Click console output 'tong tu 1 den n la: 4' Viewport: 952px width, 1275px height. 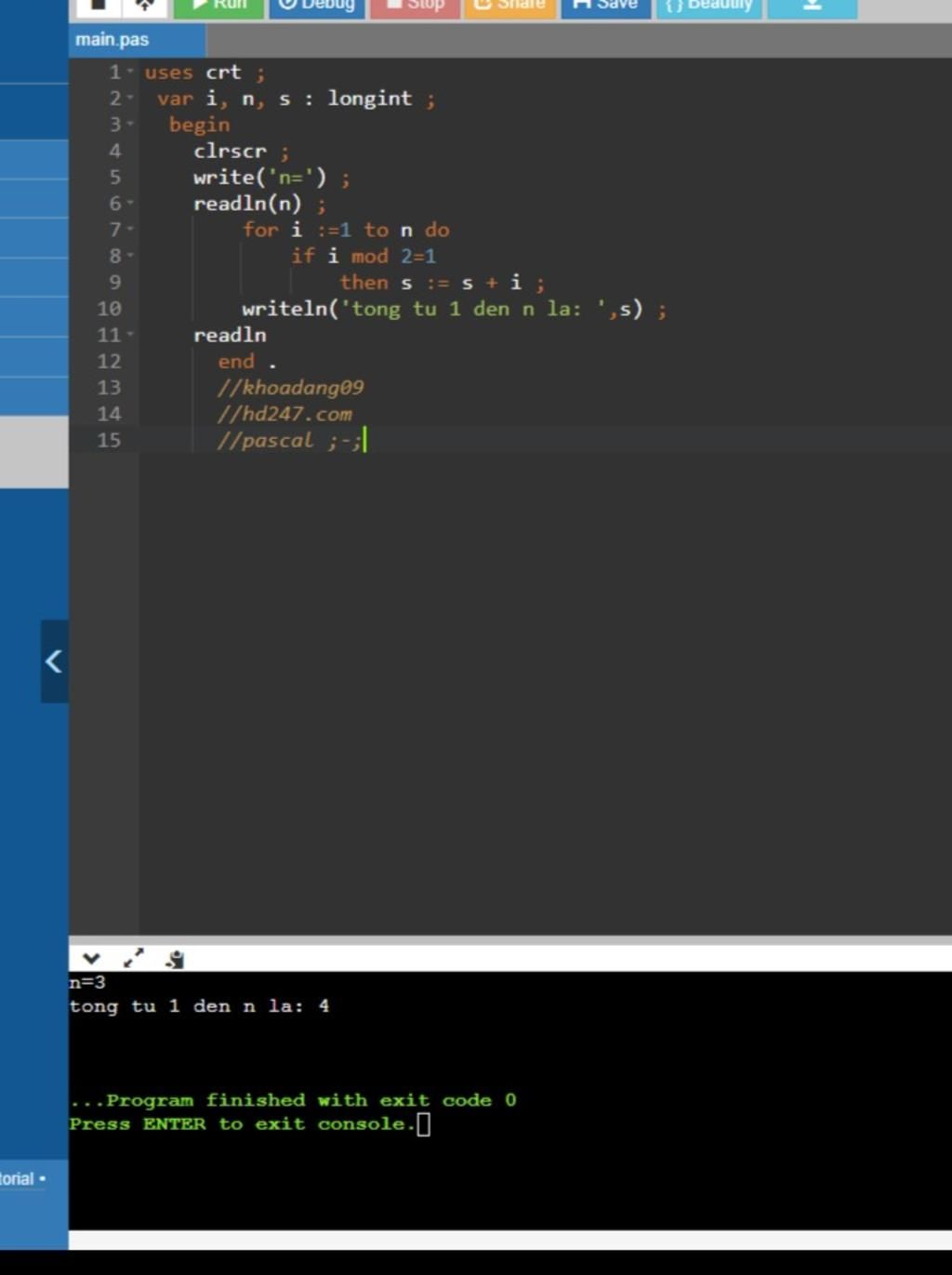tap(199, 1006)
